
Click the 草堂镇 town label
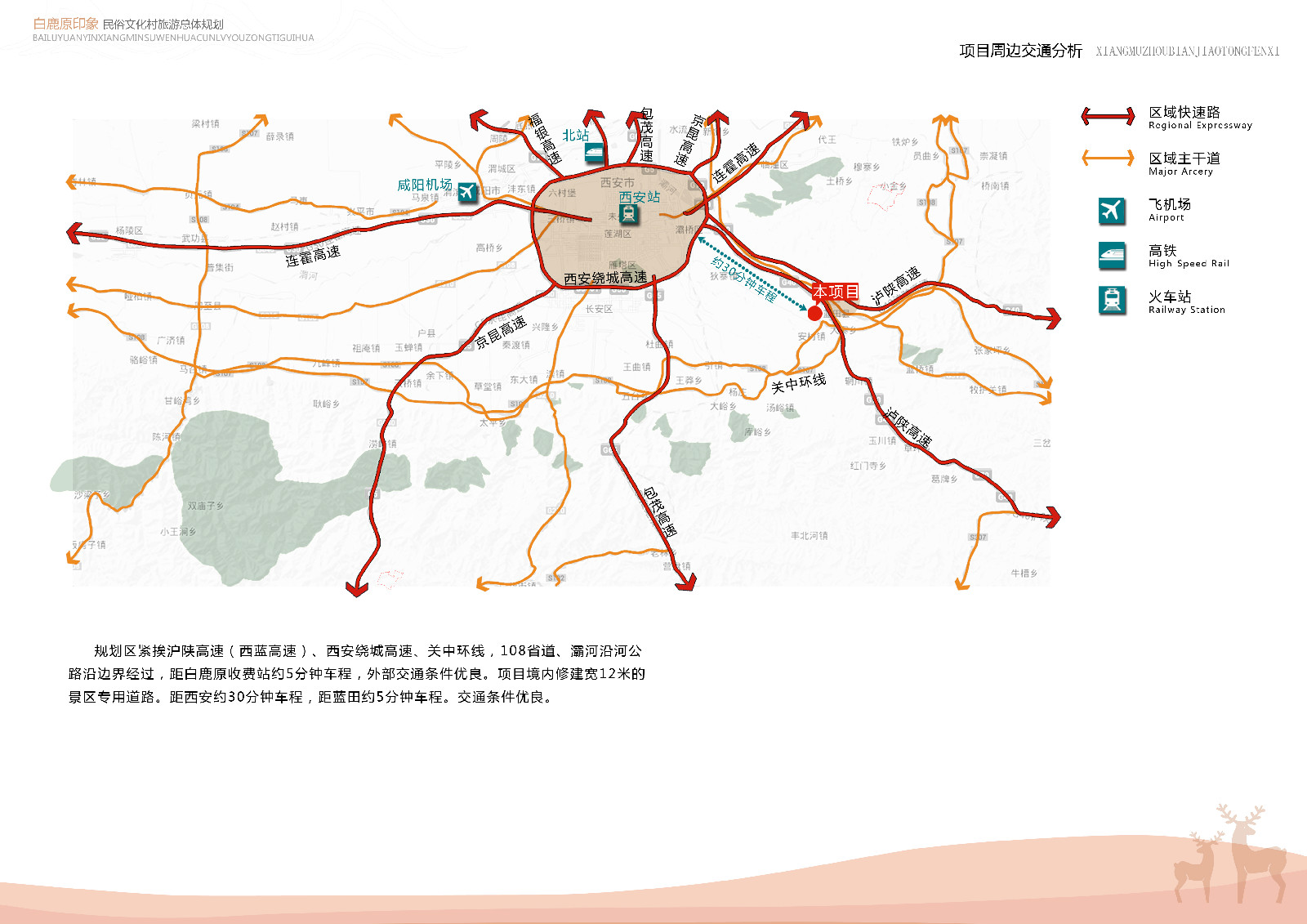coord(488,386)
